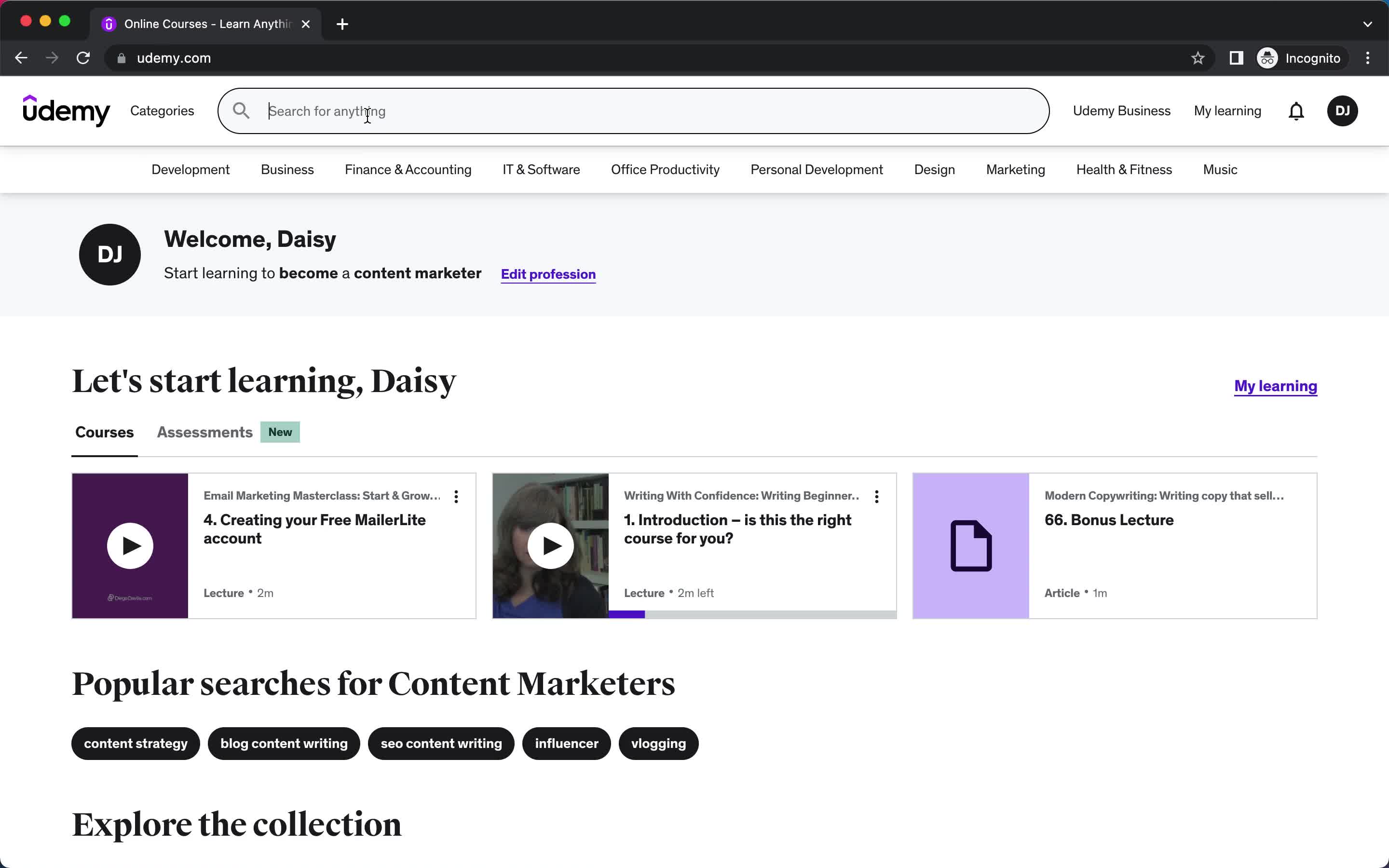Go back with the browser back arrow
The image size is (1389, 868).
click(x=21, y=58)
